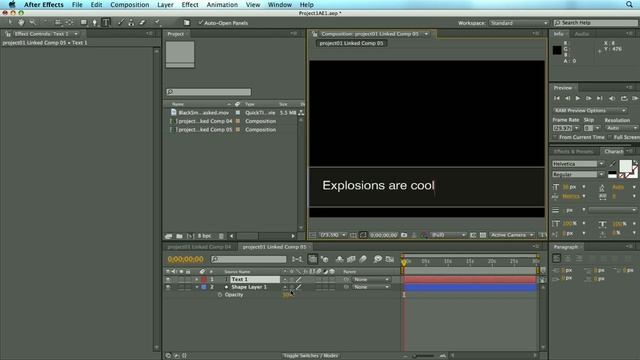The image size is (640, 360).
Task: Select the Hand tool in toolbar
Action: coord(21,22)
